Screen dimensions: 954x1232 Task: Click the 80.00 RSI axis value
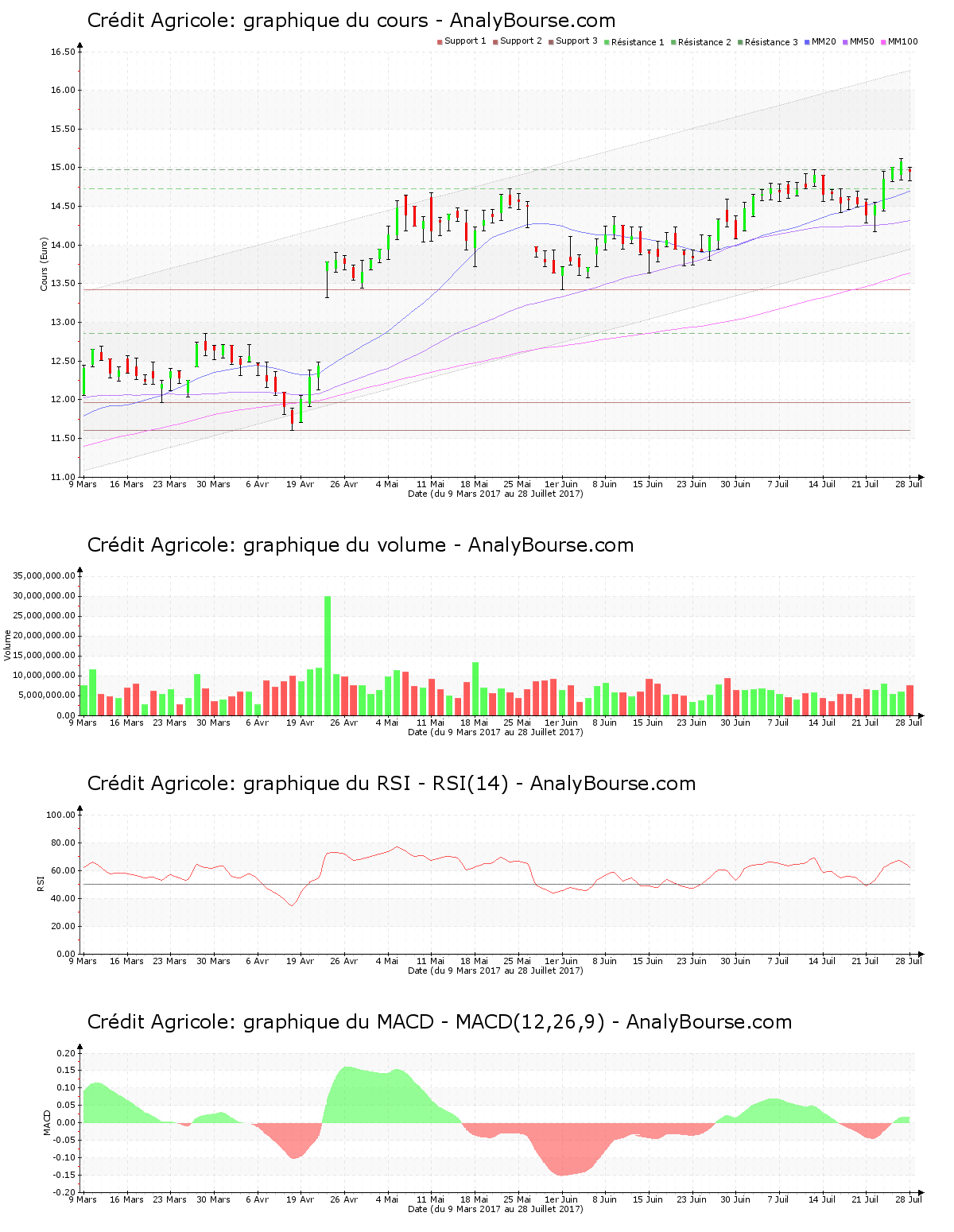pos(63,843)
